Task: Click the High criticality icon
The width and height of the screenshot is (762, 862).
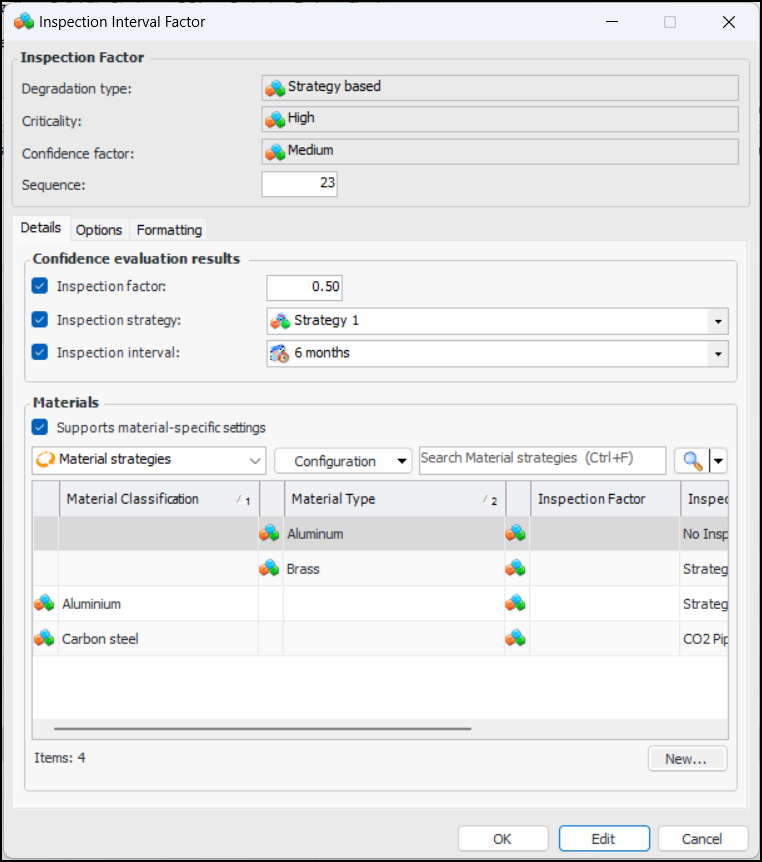Action: click(275, 119)
